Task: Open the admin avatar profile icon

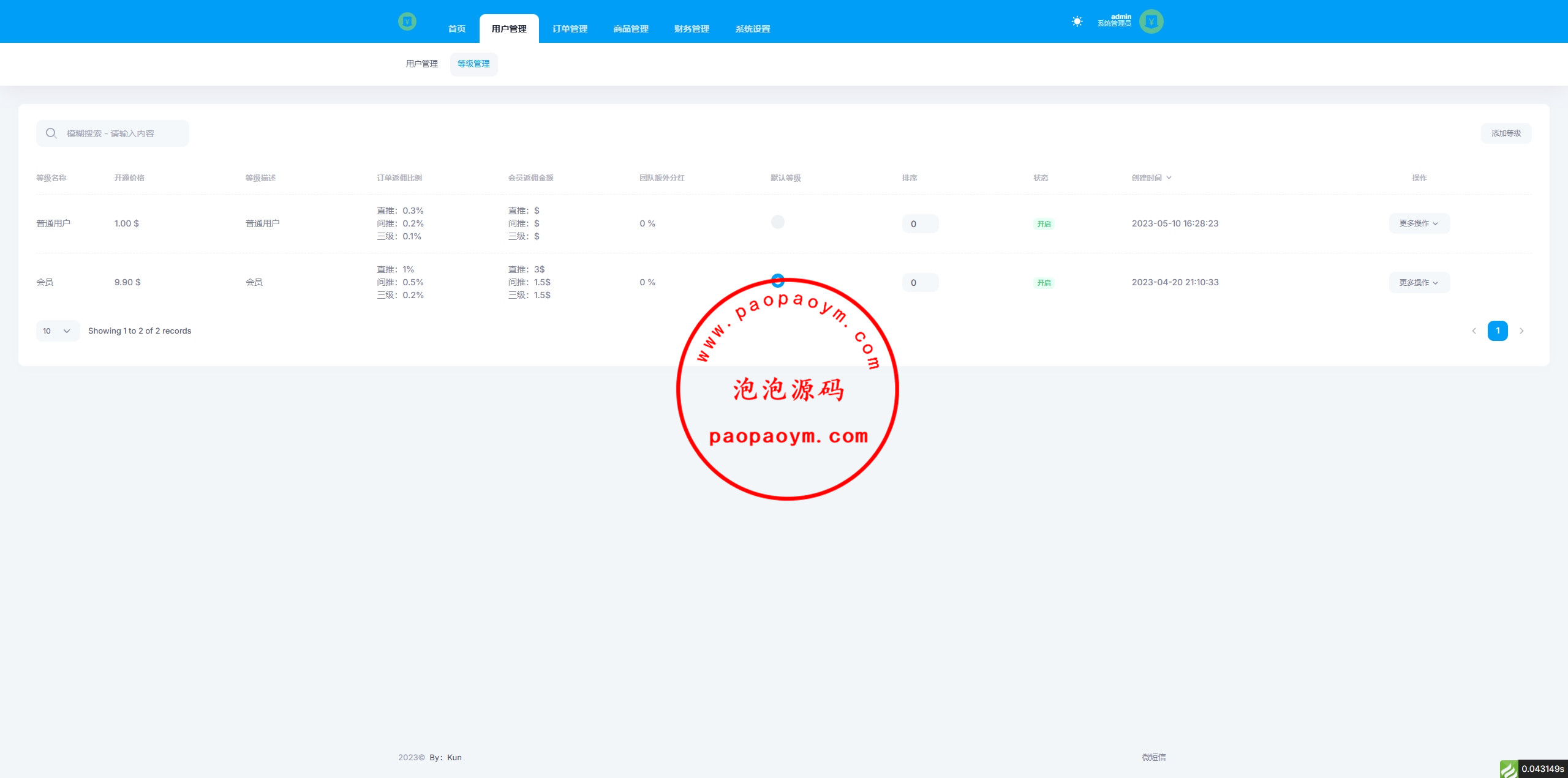Action: pos(1151,21)
